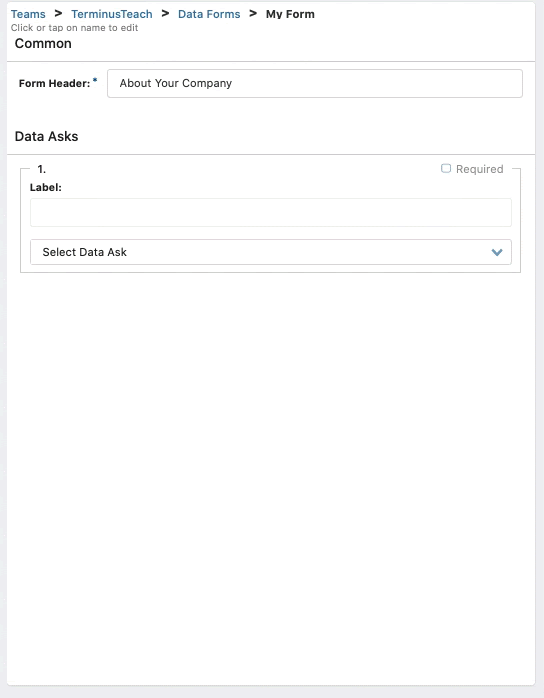Select the Data Asks section heading

(x=46, y=136)
